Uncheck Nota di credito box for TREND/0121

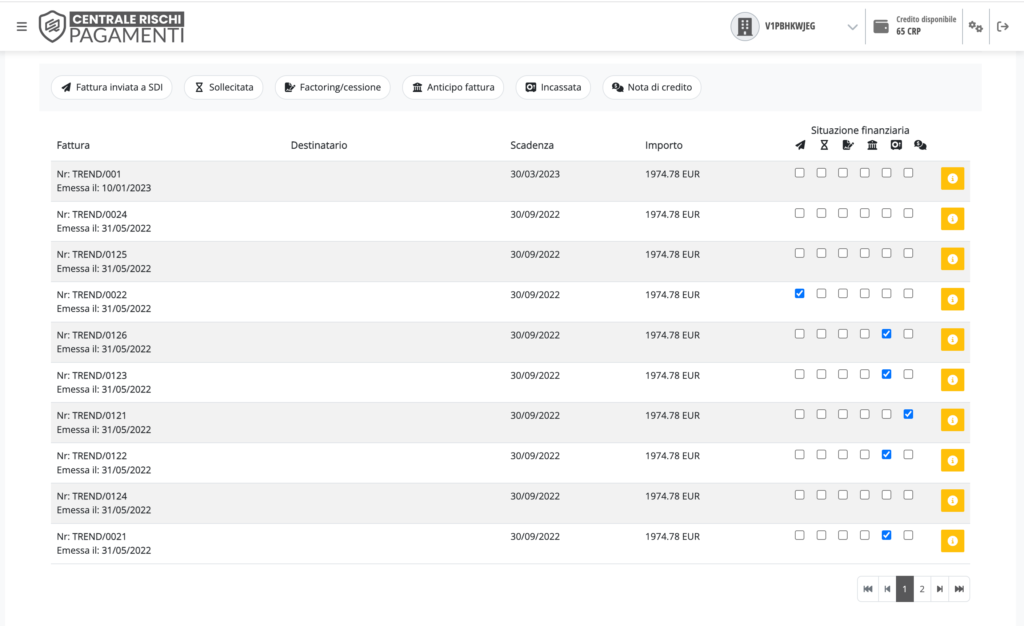[908, 415]
